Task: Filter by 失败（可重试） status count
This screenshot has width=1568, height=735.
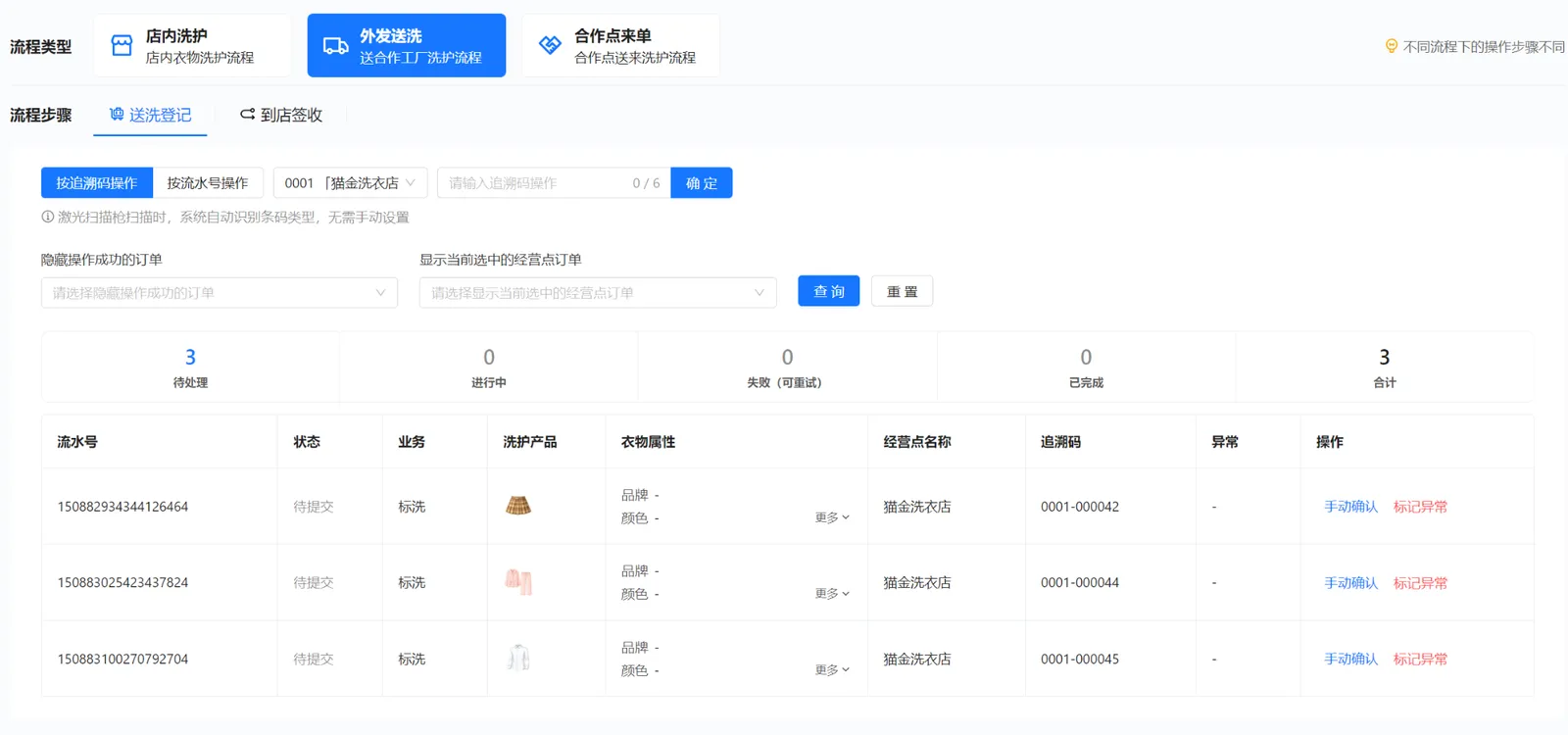Action: [x=787, y=367]
